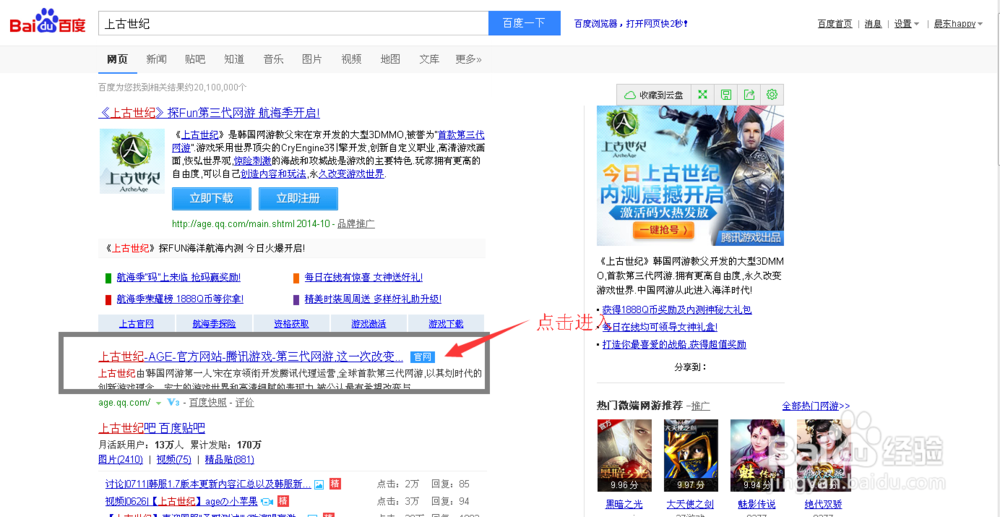Open the 精品贴(881) link
This screenshot has width=1000, height=517.
230,460
